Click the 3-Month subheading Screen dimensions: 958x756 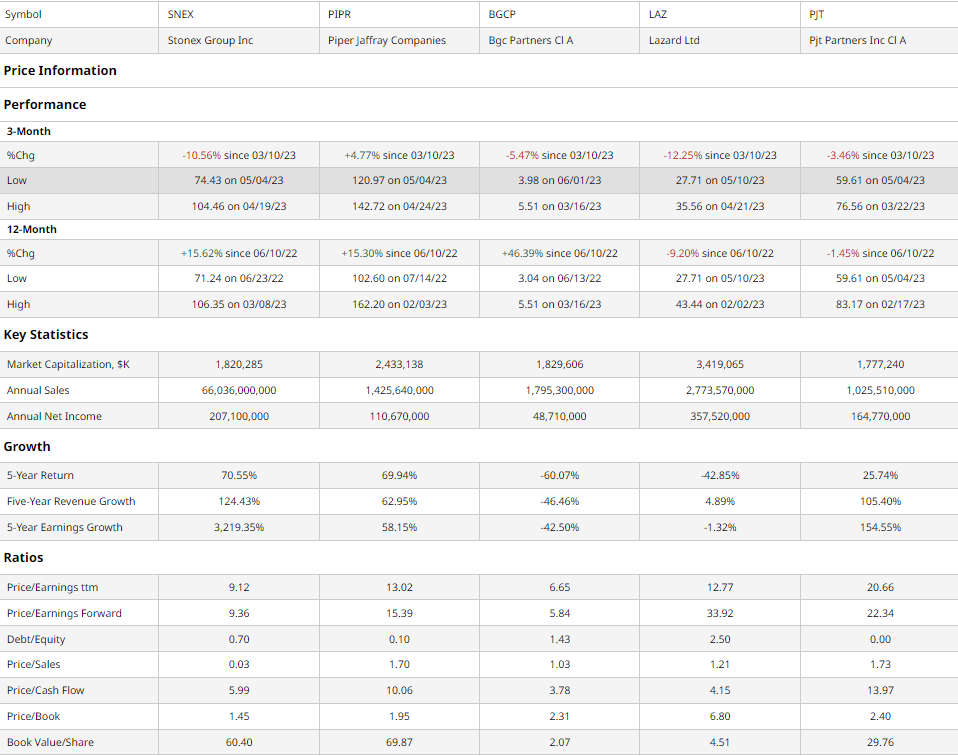29,131
